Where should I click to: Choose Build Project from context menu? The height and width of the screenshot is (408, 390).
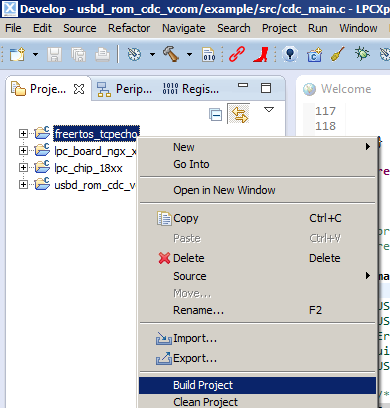click(257, 385)
